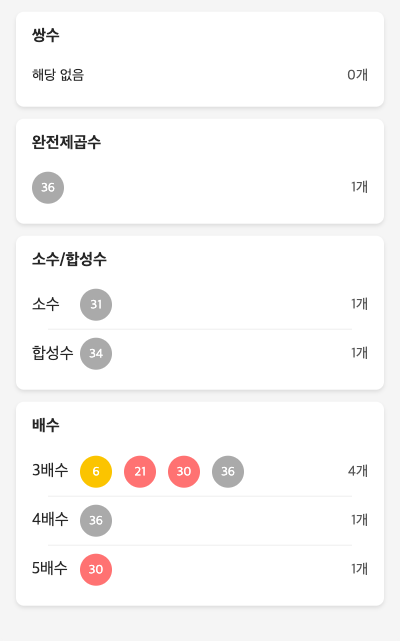The image size is (400, 641).
Task: Click the 해당 없음 text
Action: click(58, 75)
